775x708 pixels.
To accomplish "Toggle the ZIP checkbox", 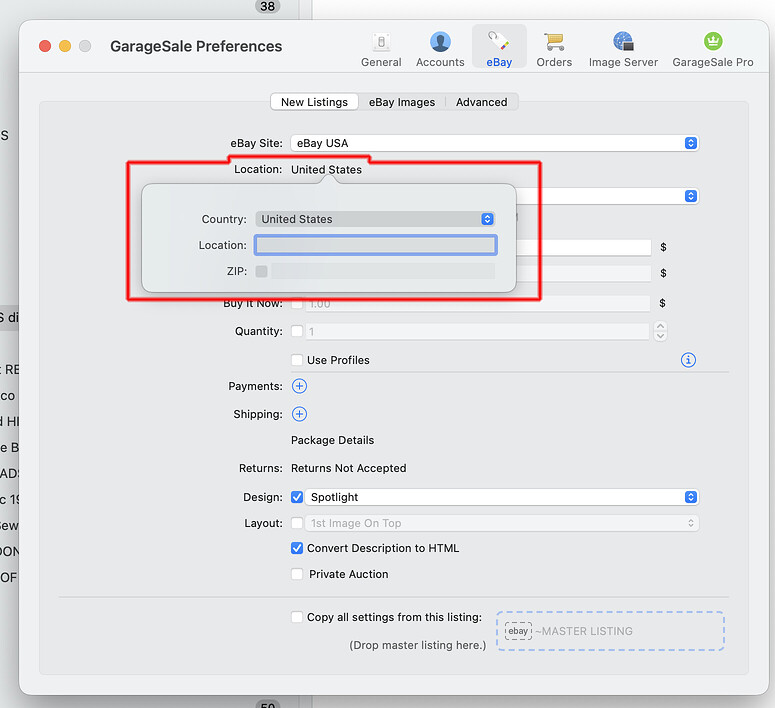I will [261, 271].
